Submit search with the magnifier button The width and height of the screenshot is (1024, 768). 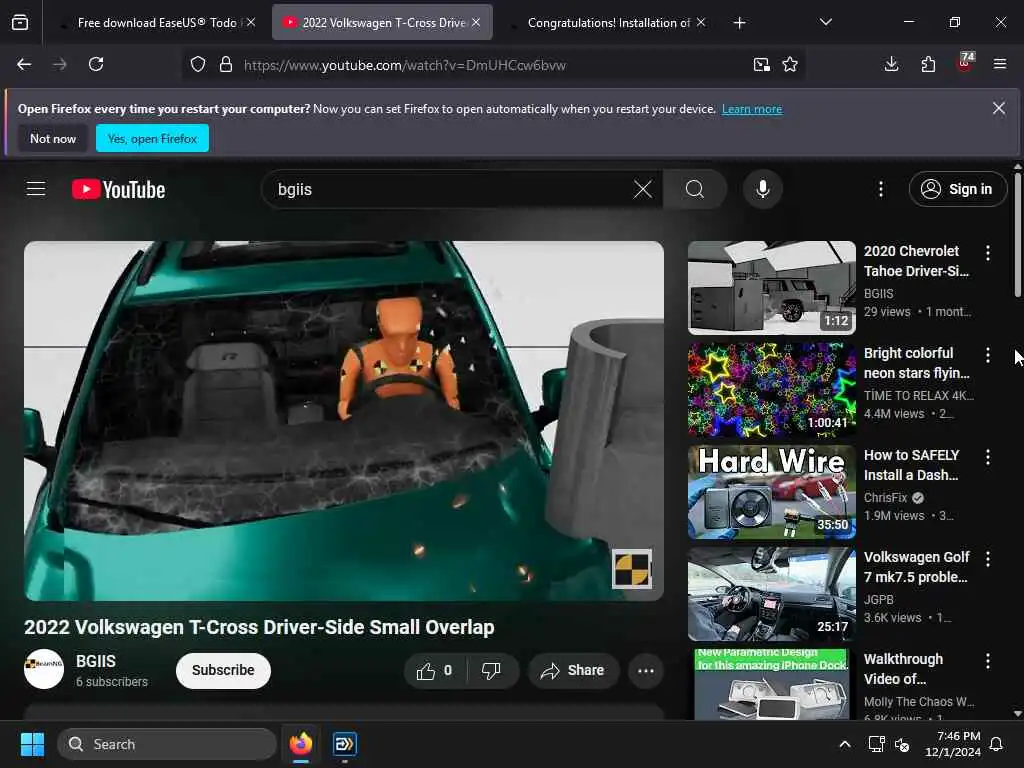click(x=695, y=189)
